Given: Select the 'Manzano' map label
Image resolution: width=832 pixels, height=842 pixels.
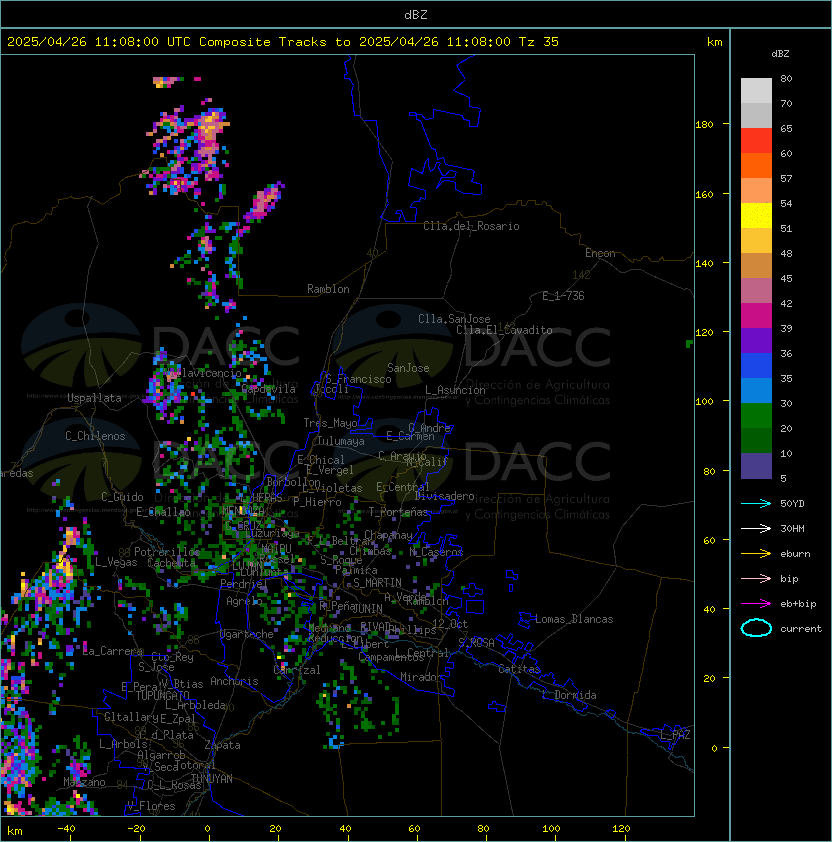Looking at the screenshot, I should [x=84, y=782].
